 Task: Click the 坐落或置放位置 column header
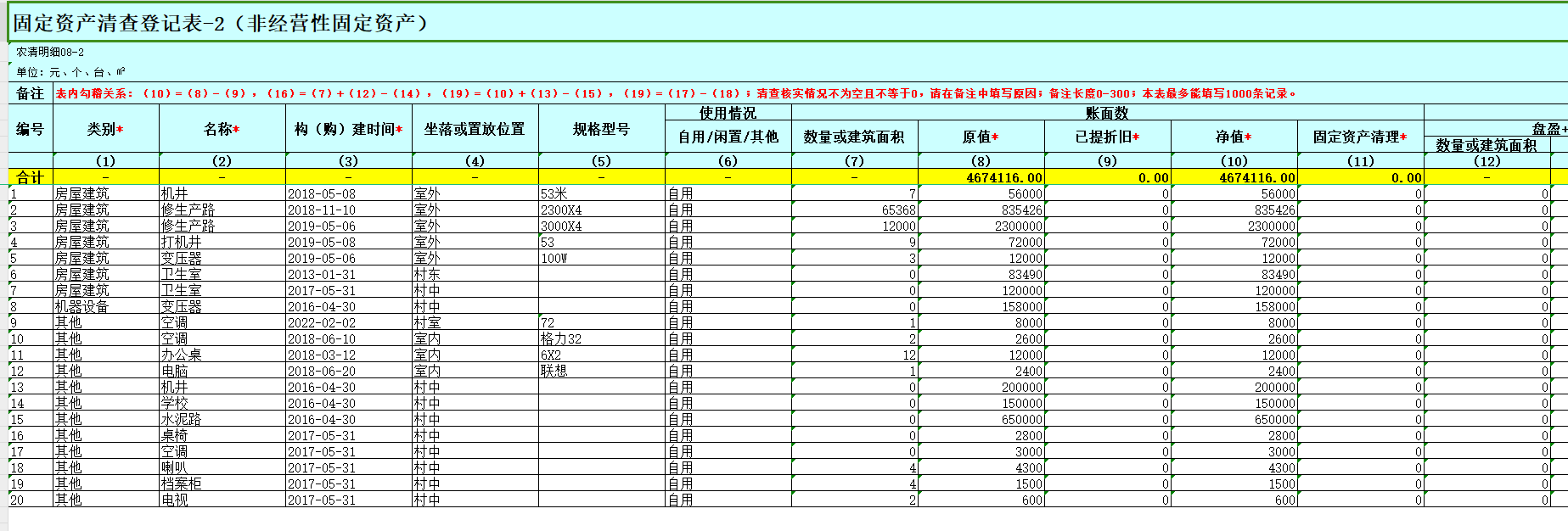pos(475,129)
